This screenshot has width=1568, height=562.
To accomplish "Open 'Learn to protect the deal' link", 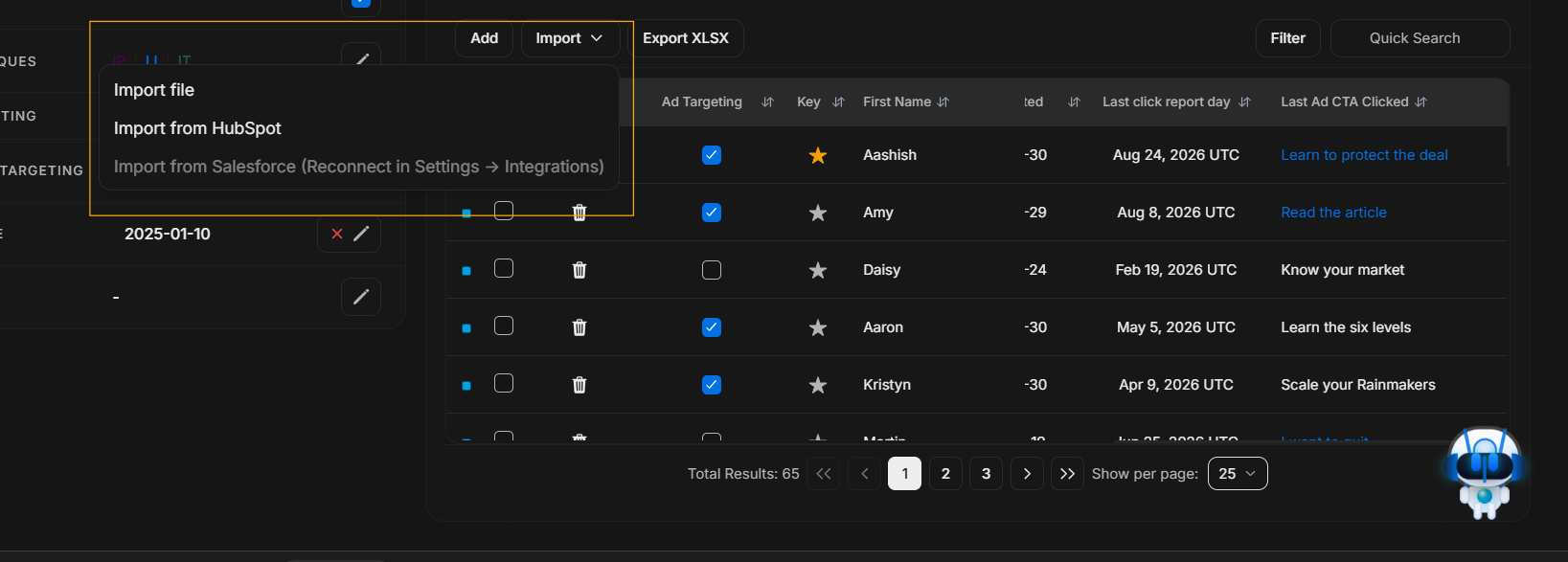I will tap(1364, 155).
